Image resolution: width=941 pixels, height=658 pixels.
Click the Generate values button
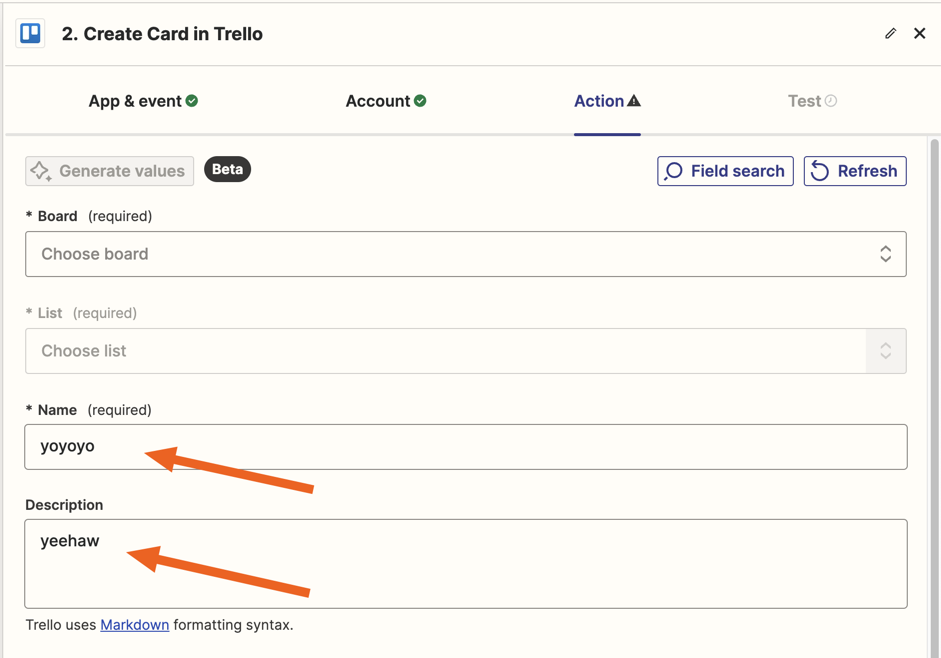[x=109, y=171]
